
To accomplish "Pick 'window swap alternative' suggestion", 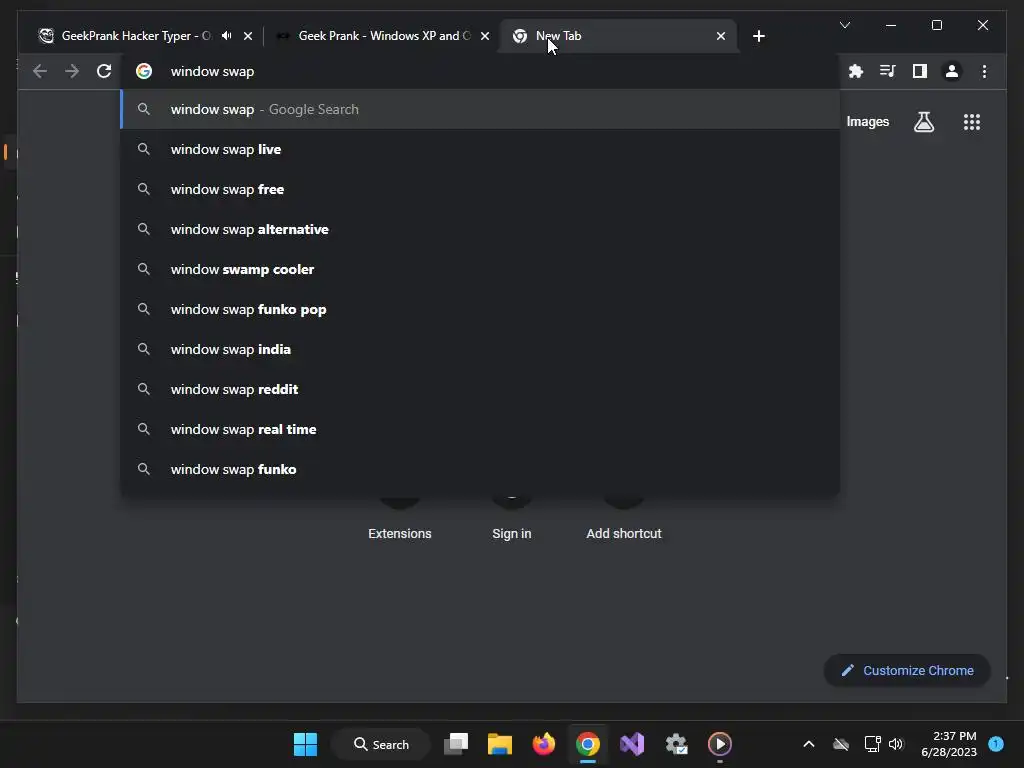I will 480,229.
